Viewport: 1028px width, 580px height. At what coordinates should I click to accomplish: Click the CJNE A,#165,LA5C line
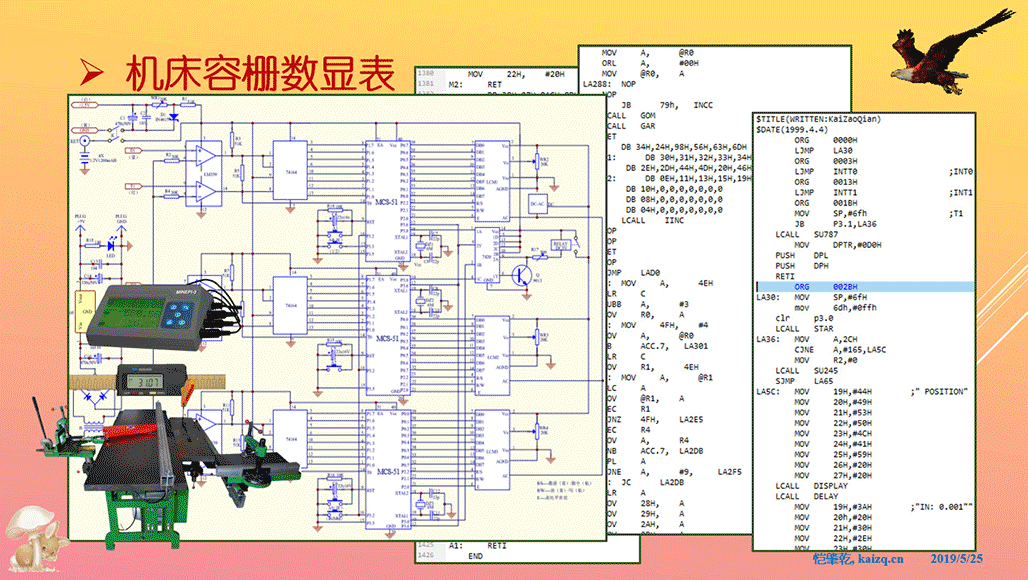point(840,350)
